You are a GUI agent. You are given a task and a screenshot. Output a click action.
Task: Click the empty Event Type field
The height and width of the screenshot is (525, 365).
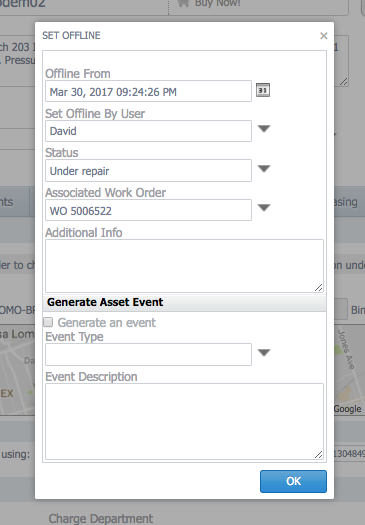pyautogui.click(x=148, y=354)
